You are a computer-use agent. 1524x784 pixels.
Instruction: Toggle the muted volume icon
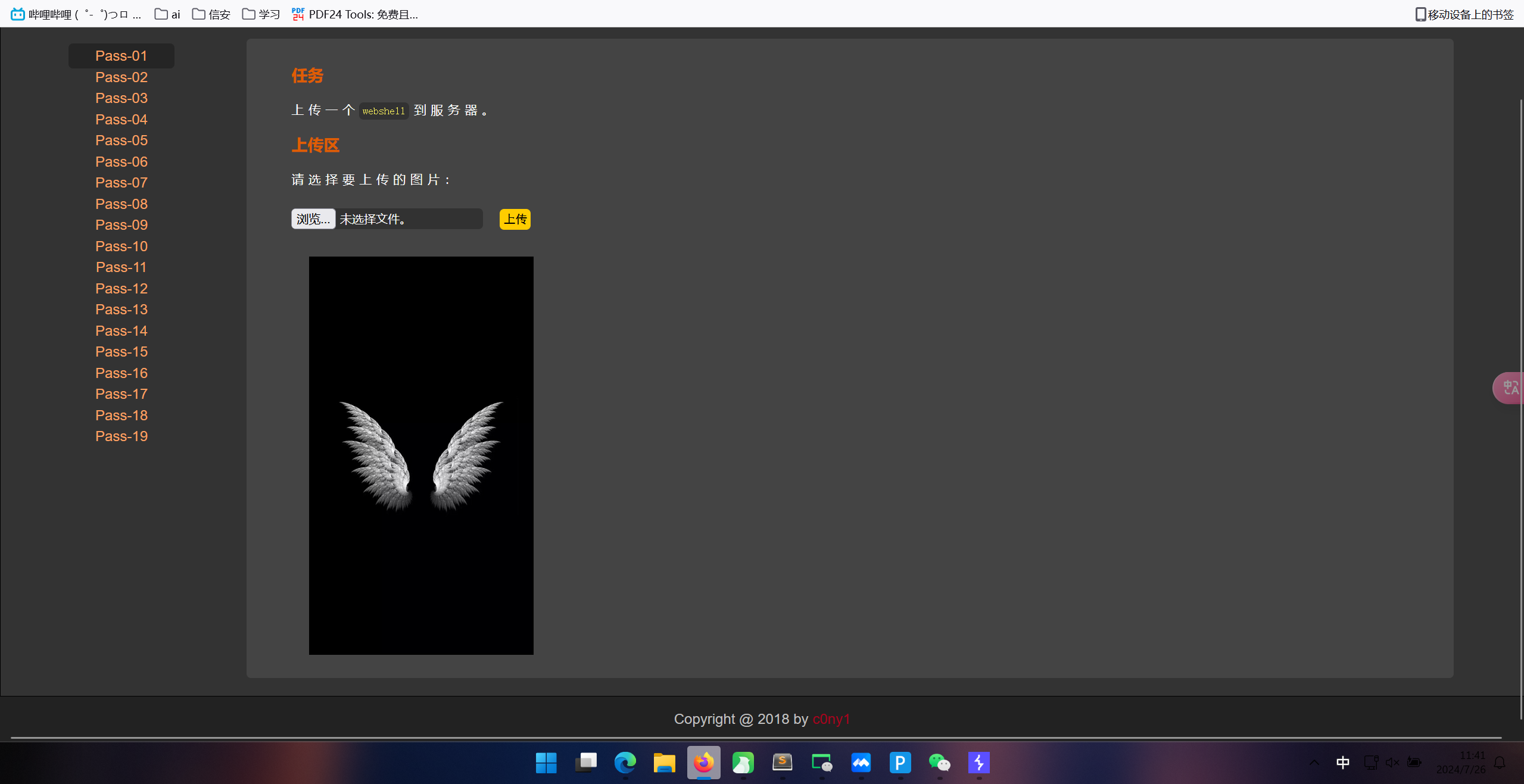(x=1392, y=763)
